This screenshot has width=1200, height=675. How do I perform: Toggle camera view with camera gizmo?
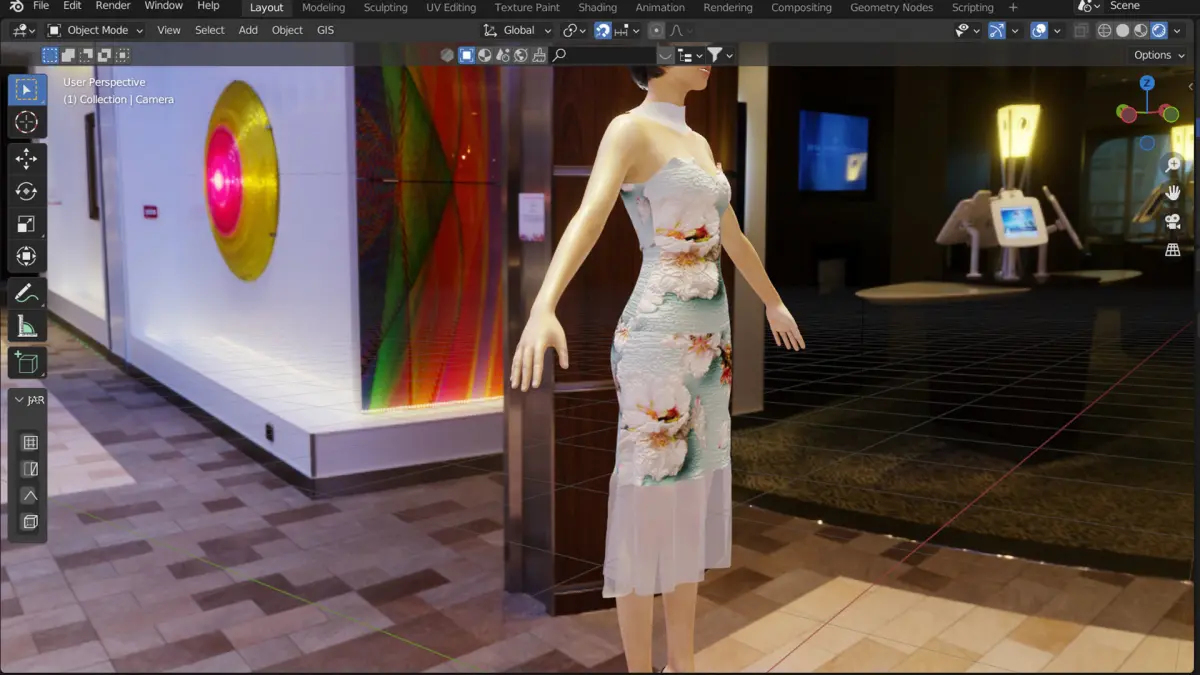tap(1173, 221)
